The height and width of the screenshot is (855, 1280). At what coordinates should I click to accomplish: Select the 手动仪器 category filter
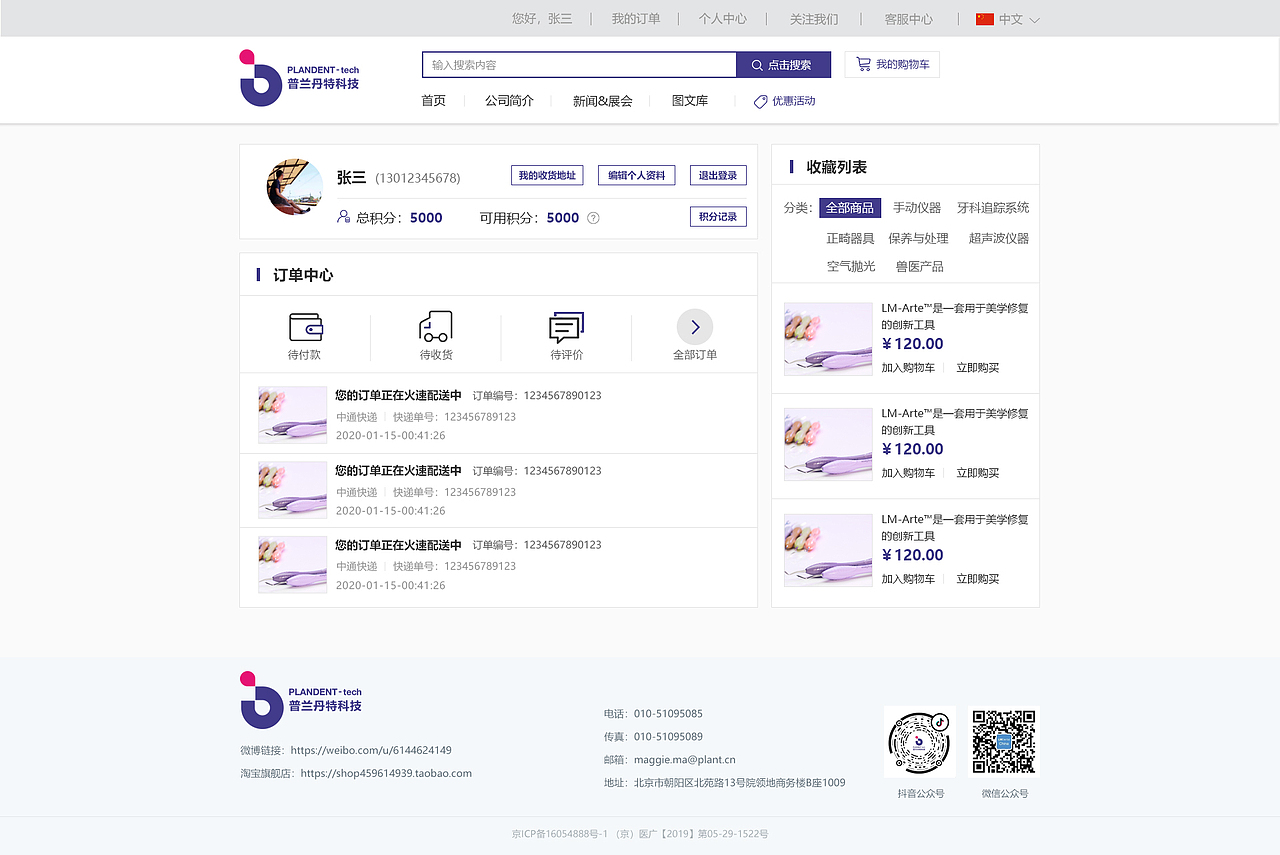(x=917, y=207)
